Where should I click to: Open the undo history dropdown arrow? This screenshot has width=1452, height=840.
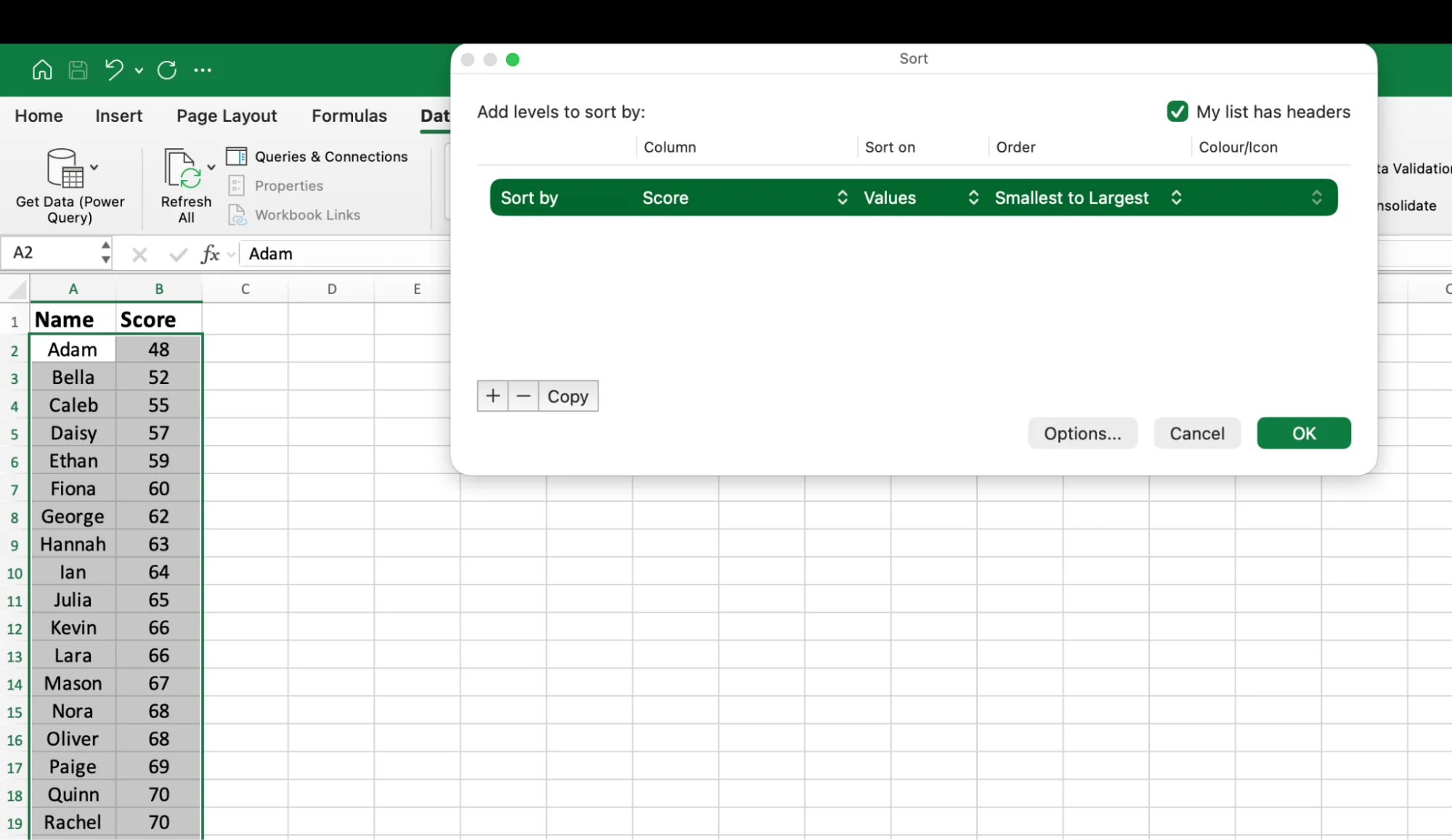(x=139, y=70)
